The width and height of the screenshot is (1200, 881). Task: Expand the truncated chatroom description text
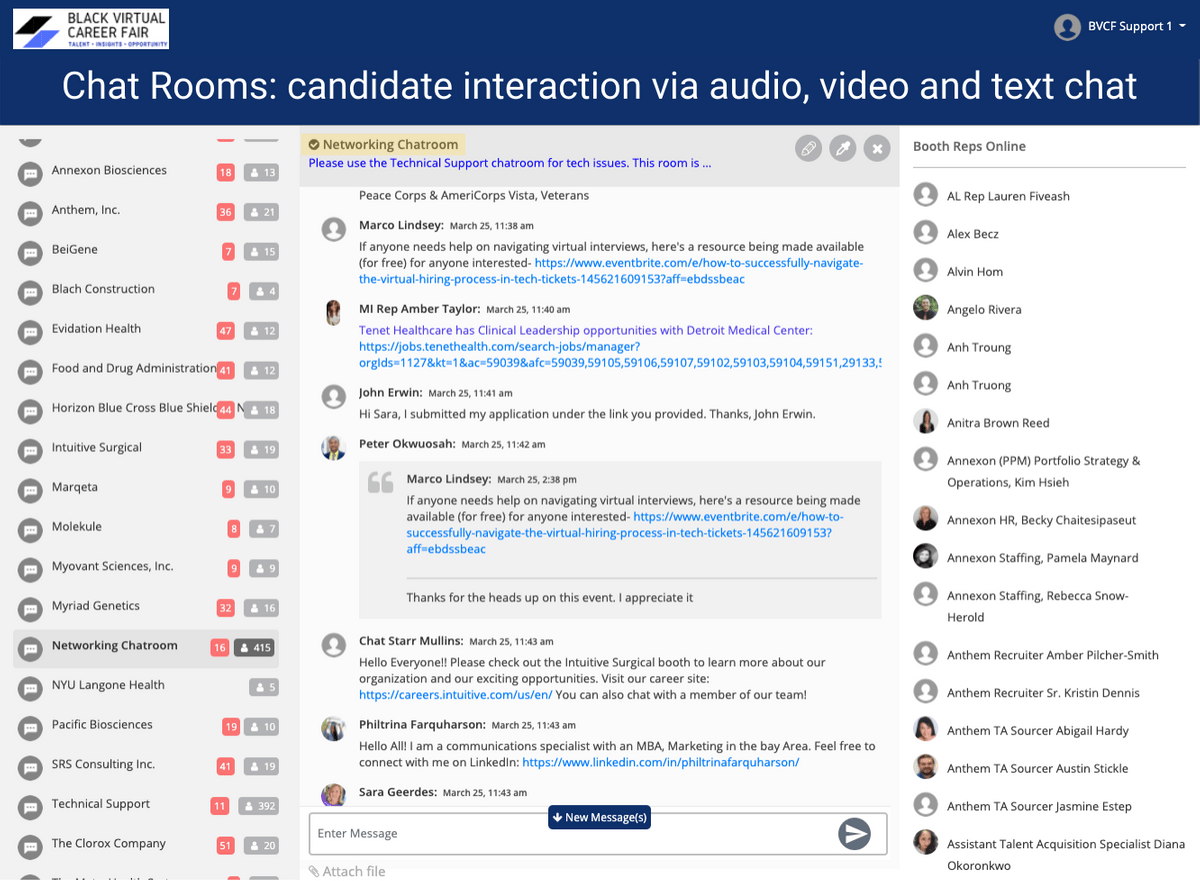[x=509, y=163]
